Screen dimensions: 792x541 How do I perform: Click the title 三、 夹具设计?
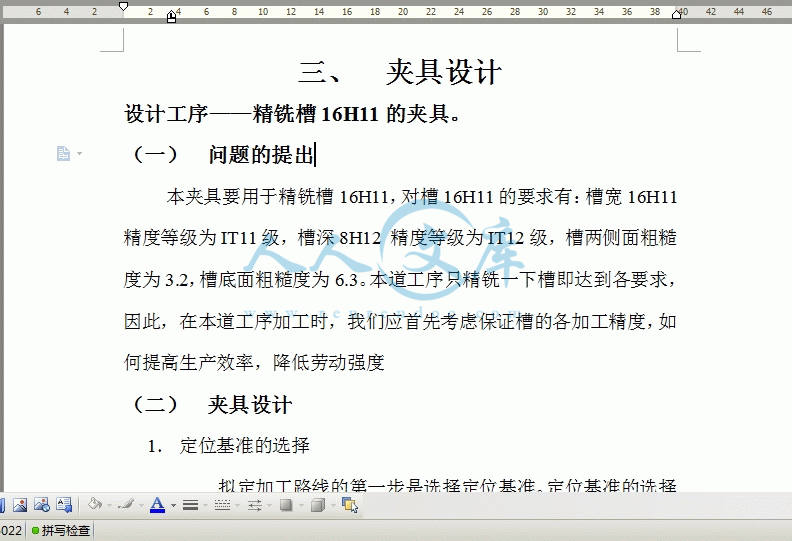[x=400, y=71]
